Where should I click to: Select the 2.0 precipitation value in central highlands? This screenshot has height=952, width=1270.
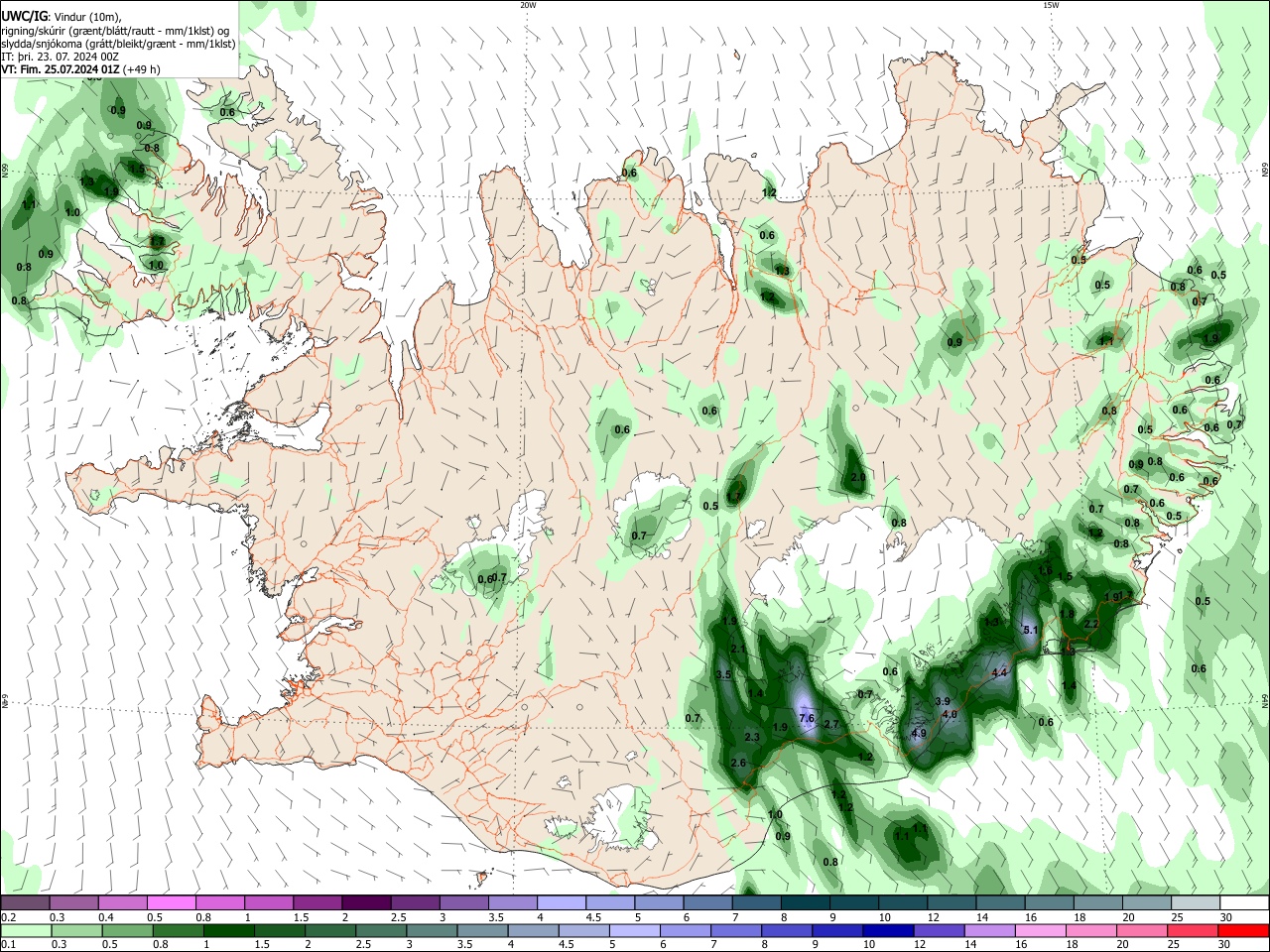[858, 477]
